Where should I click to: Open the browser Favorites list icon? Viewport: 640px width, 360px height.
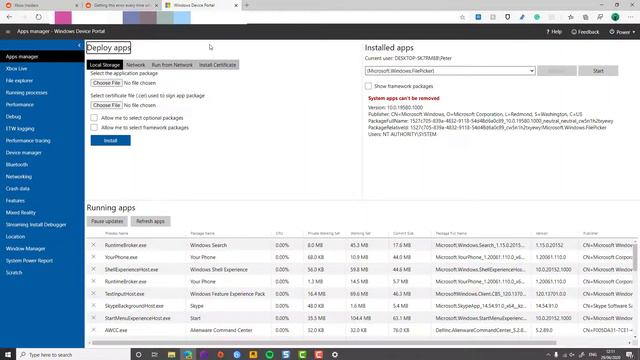coord(571,17)
